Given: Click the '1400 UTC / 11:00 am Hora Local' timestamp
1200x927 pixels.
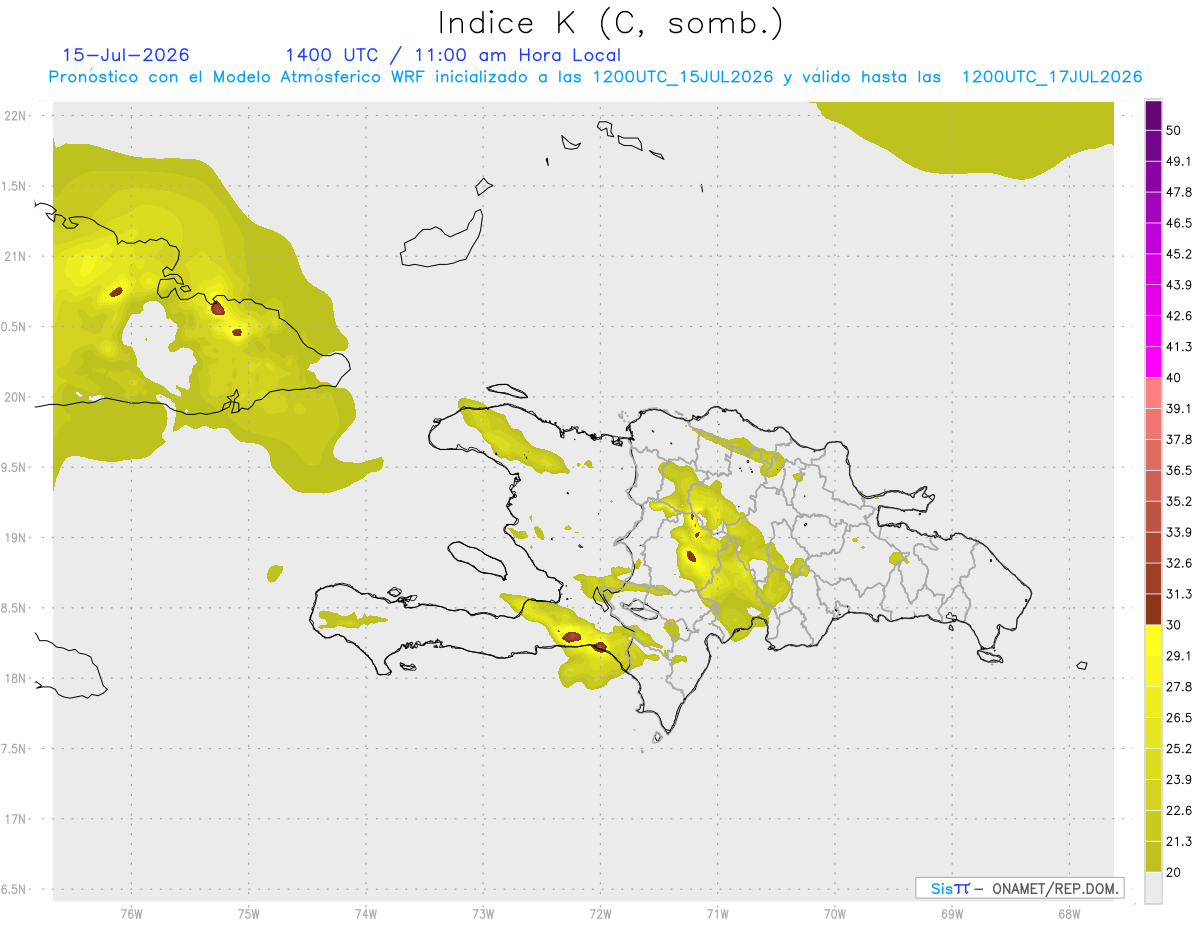Looking at the screenshot, I should point(453,55).
